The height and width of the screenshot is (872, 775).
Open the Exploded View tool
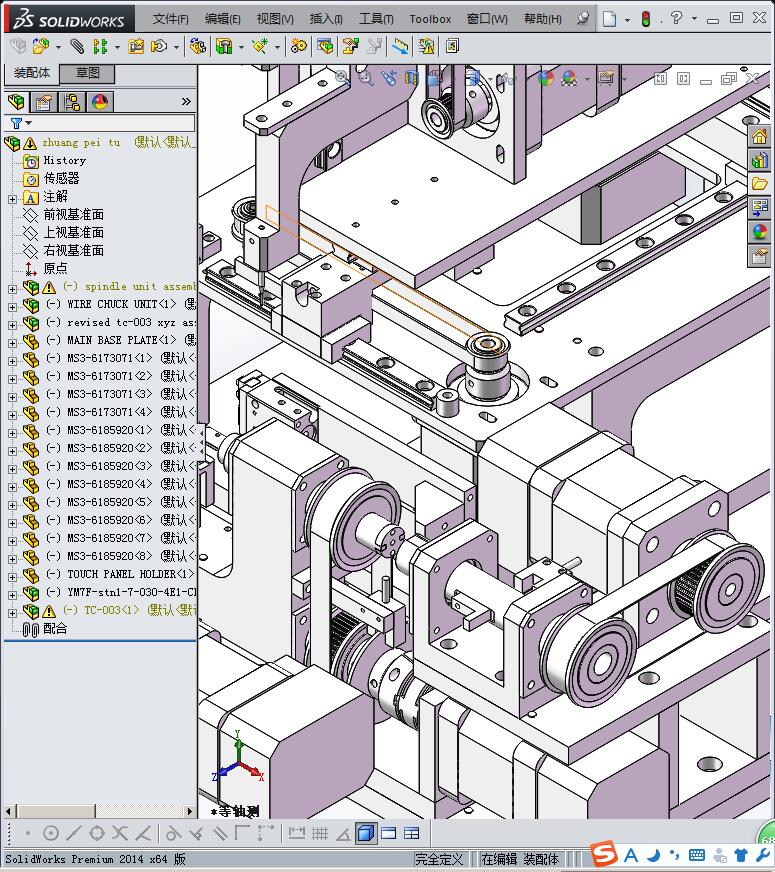tap(351, 46)
